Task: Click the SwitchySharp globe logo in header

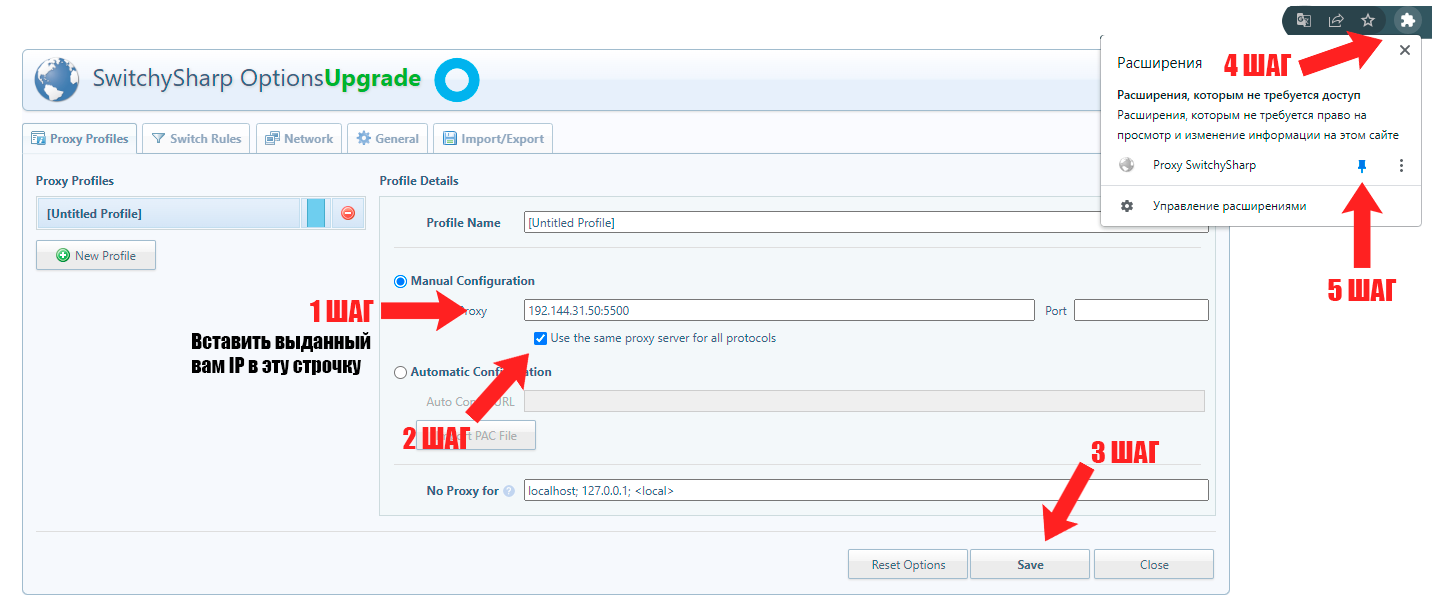Action: (57, 80)
